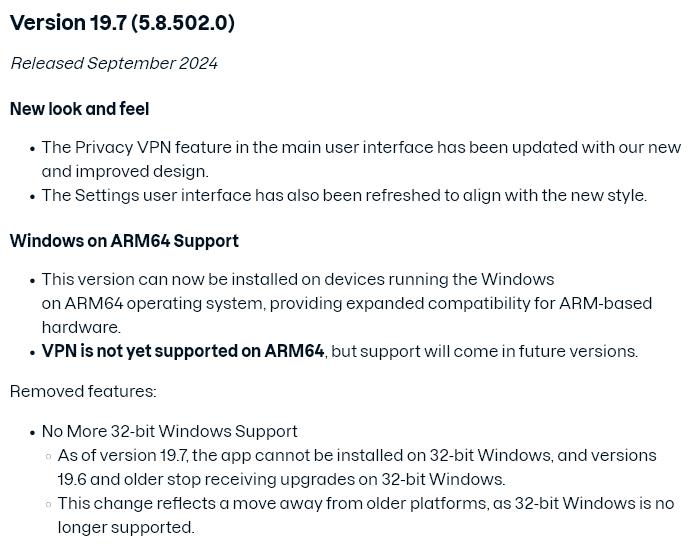Click the Released September 2024 text
This screenshot has height=548, width=697.
(114, 63)
